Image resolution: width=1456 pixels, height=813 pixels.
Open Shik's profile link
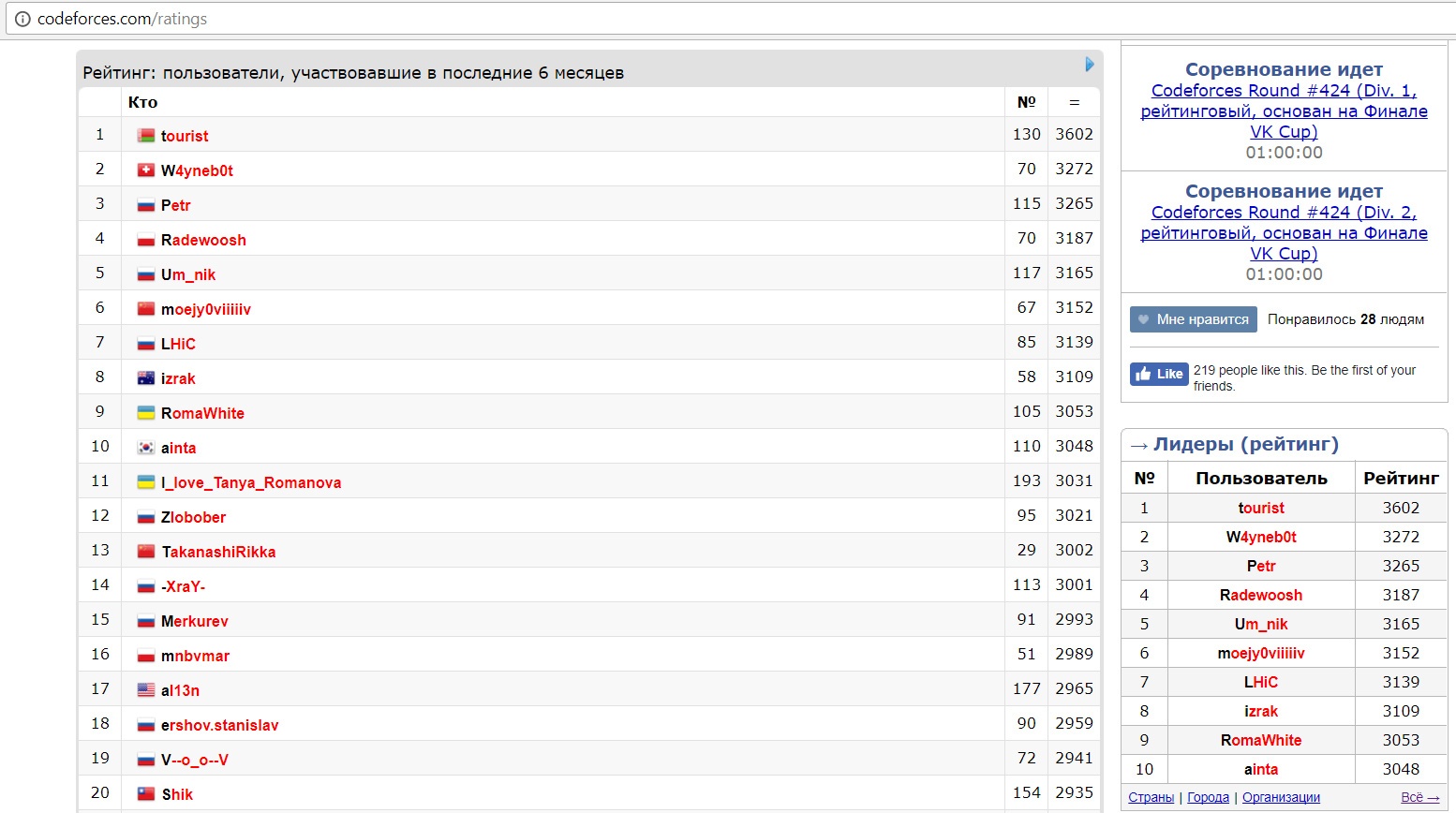177,794
